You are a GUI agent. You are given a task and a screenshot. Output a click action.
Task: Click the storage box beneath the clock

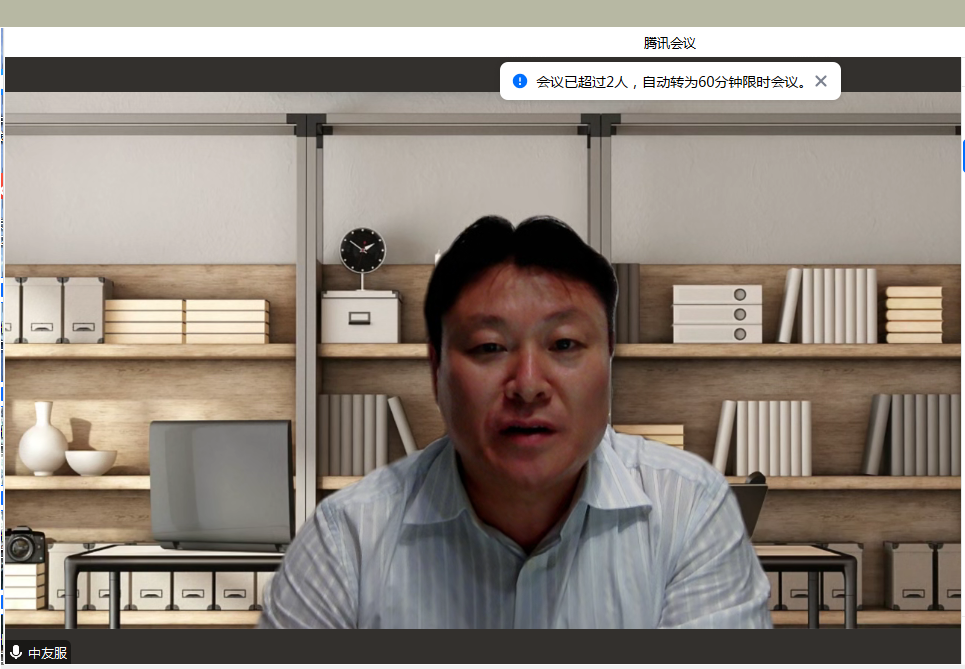point(360,318)
